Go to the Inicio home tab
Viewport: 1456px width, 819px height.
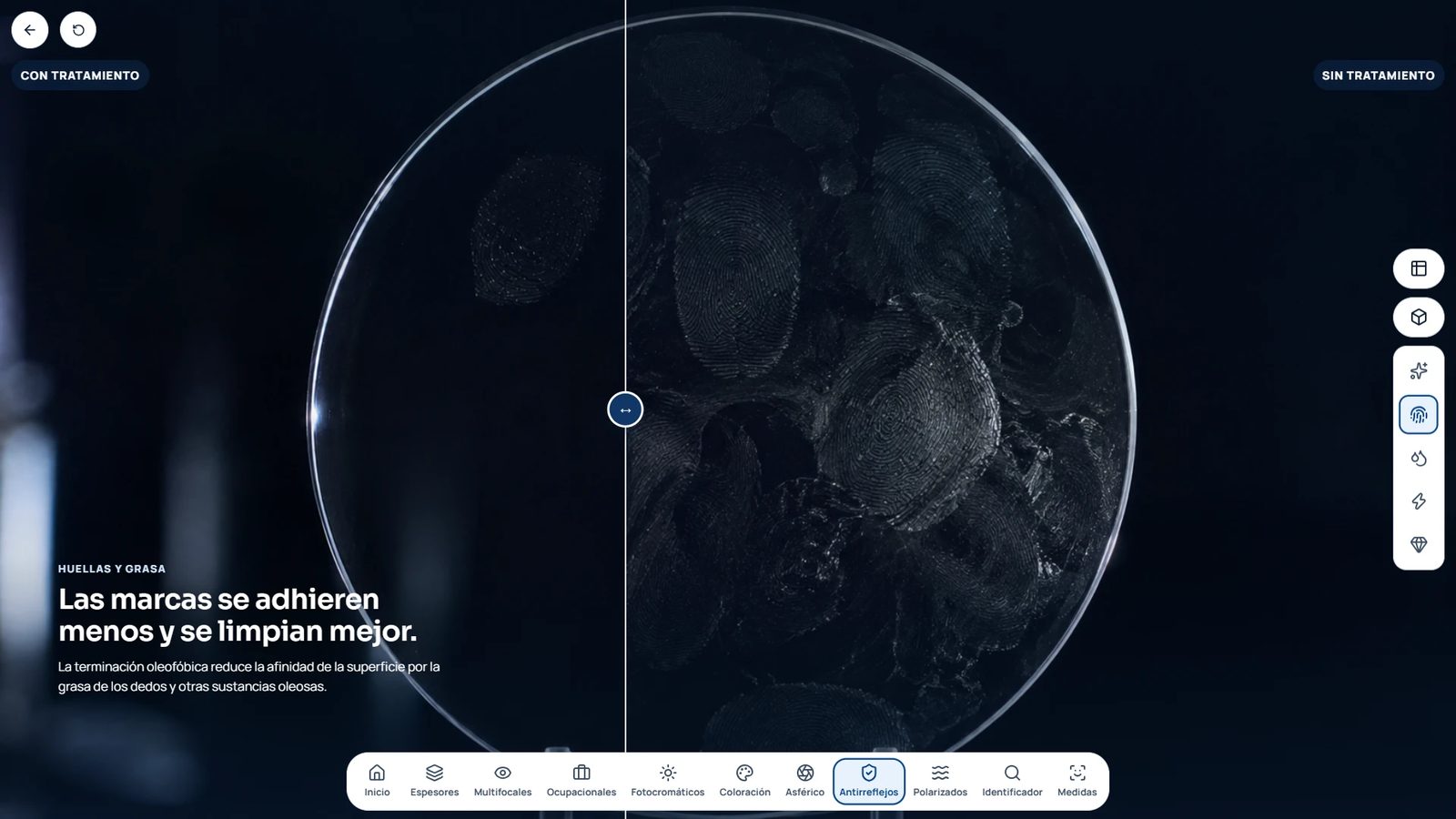tap(377, 781)
